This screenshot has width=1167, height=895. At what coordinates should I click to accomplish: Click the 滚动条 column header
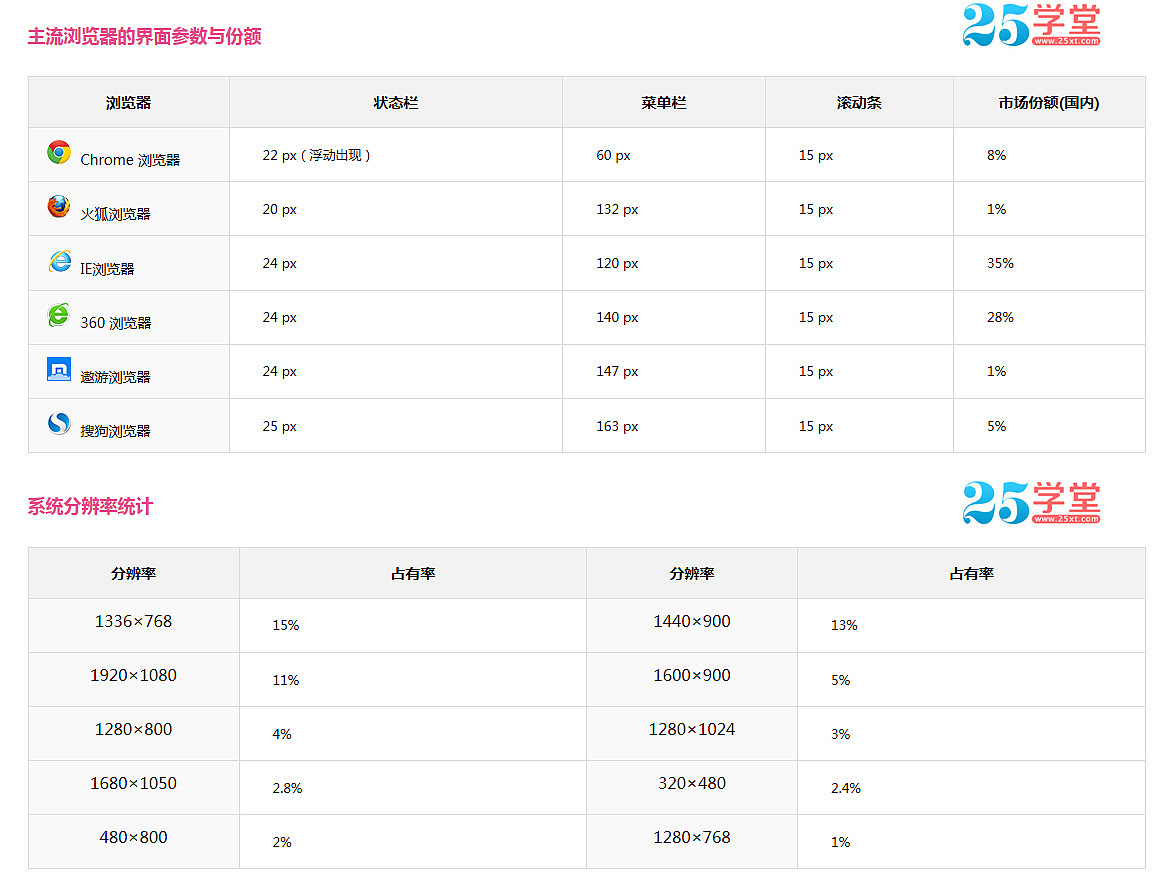tap(859, 103)
